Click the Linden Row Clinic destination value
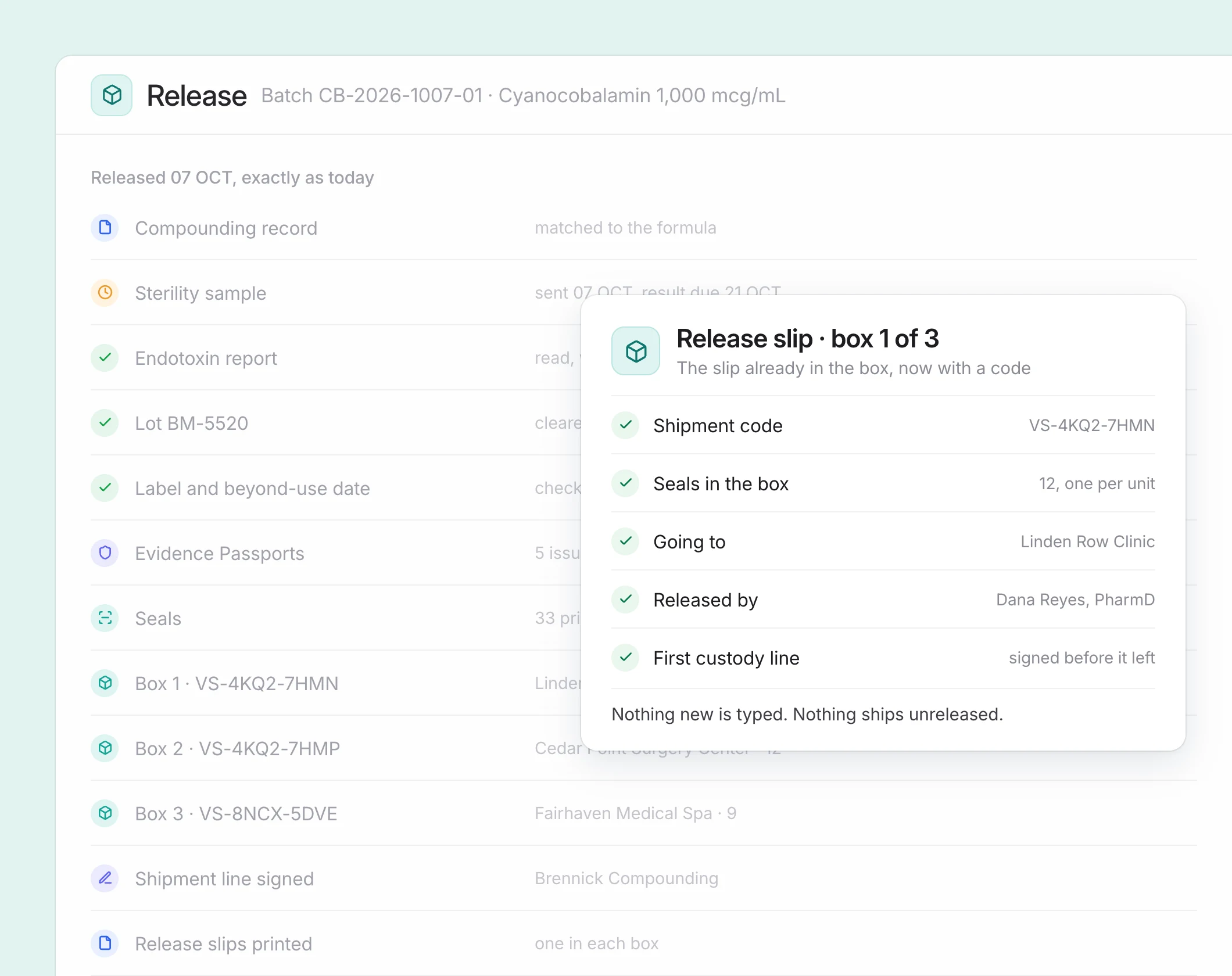The height and width of the screenshot is (976, 1232). (x=1088, y=541)
